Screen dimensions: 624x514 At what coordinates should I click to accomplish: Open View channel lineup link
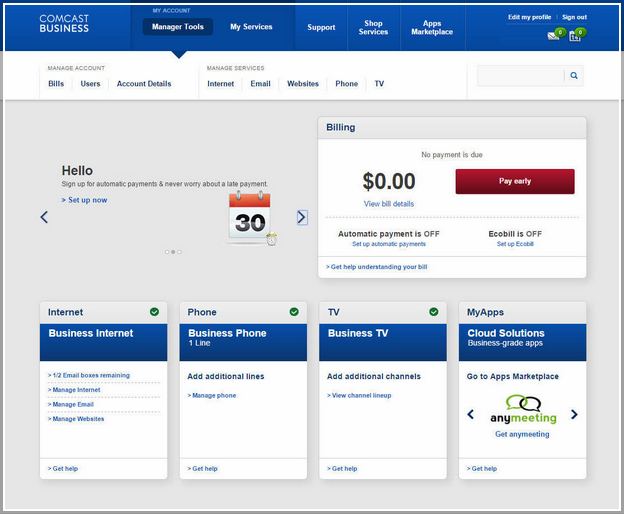coord(359,395)
